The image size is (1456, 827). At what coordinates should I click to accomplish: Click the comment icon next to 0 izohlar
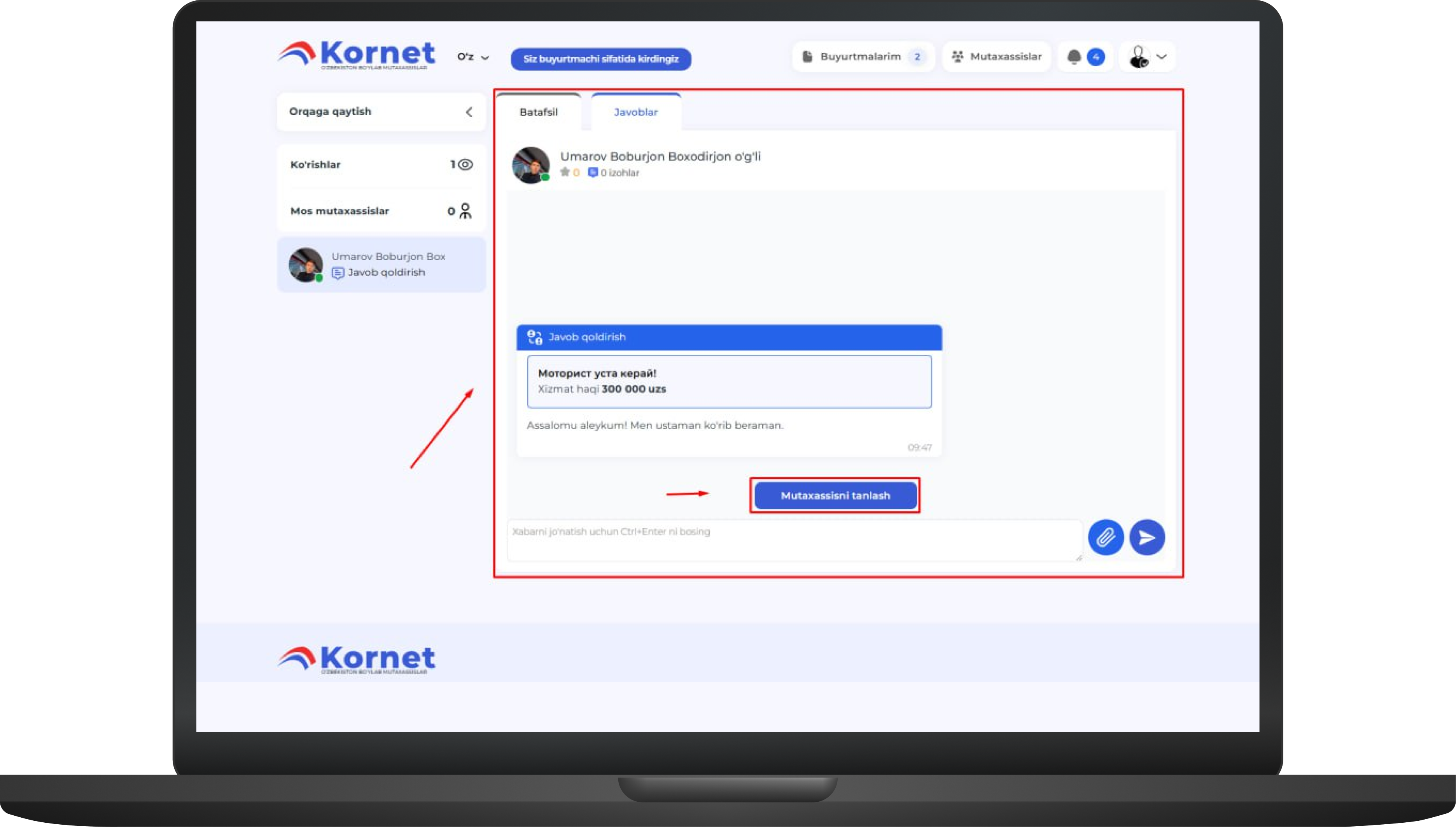592,172
